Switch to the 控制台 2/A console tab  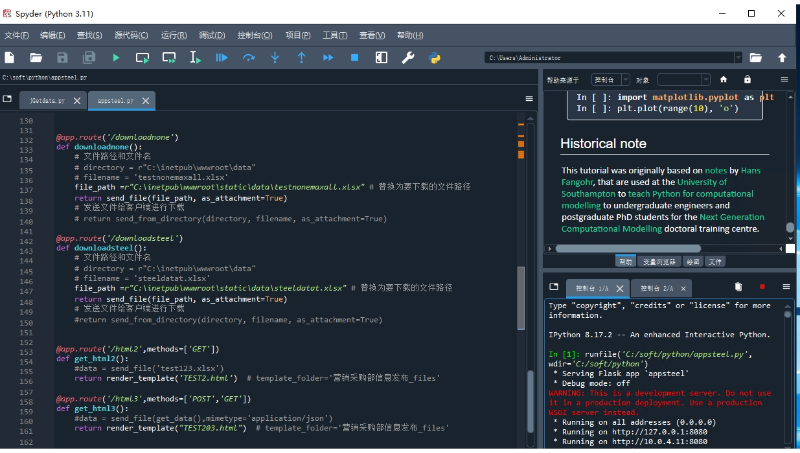click(657, 288)
